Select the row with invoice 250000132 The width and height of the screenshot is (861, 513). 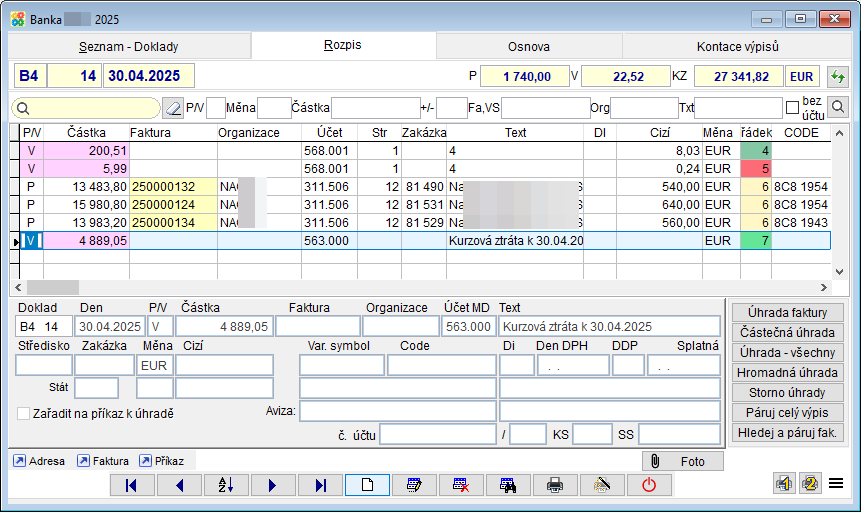[426, 187]
